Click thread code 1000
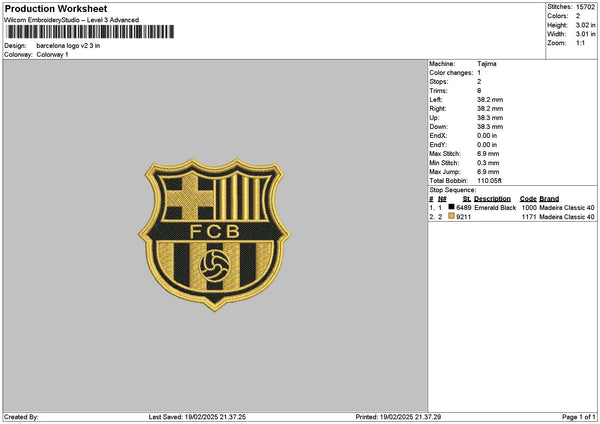Screen dimensions: 600x424 point(529,208)
